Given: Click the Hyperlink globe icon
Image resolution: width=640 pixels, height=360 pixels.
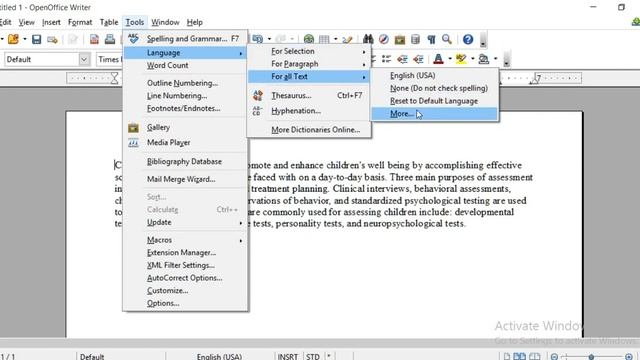Looking at the screenshot, I should pyautogui.click(x=309, y=39).
